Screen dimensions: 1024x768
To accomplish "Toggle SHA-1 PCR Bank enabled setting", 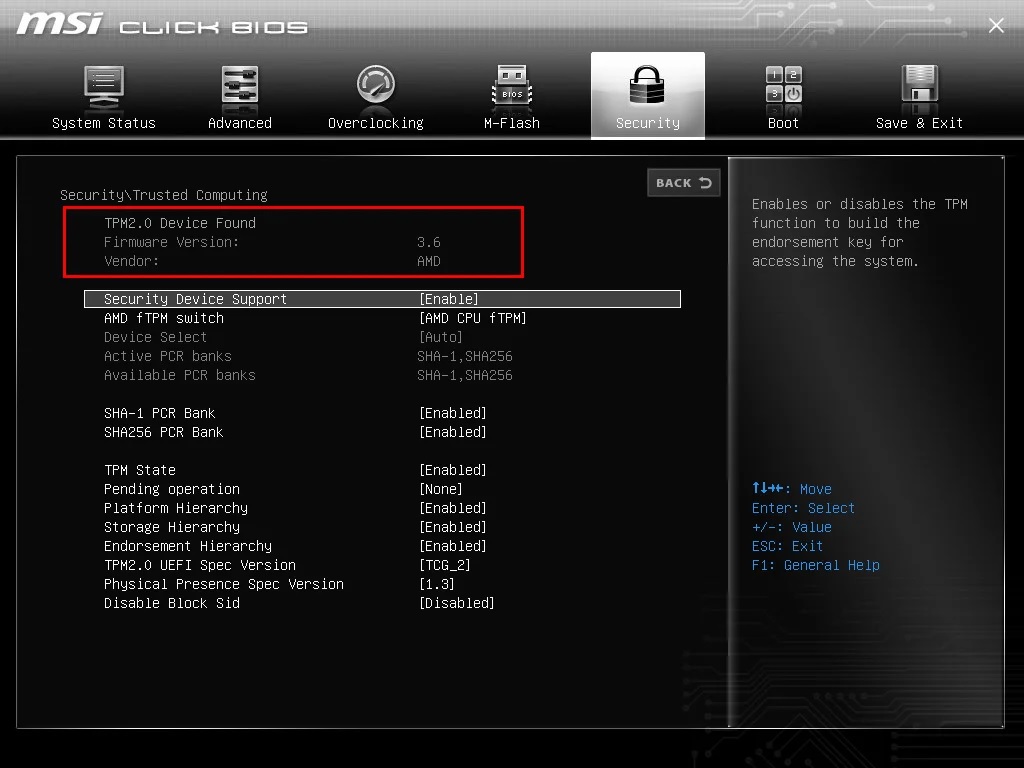I will (x=453, y=413).
